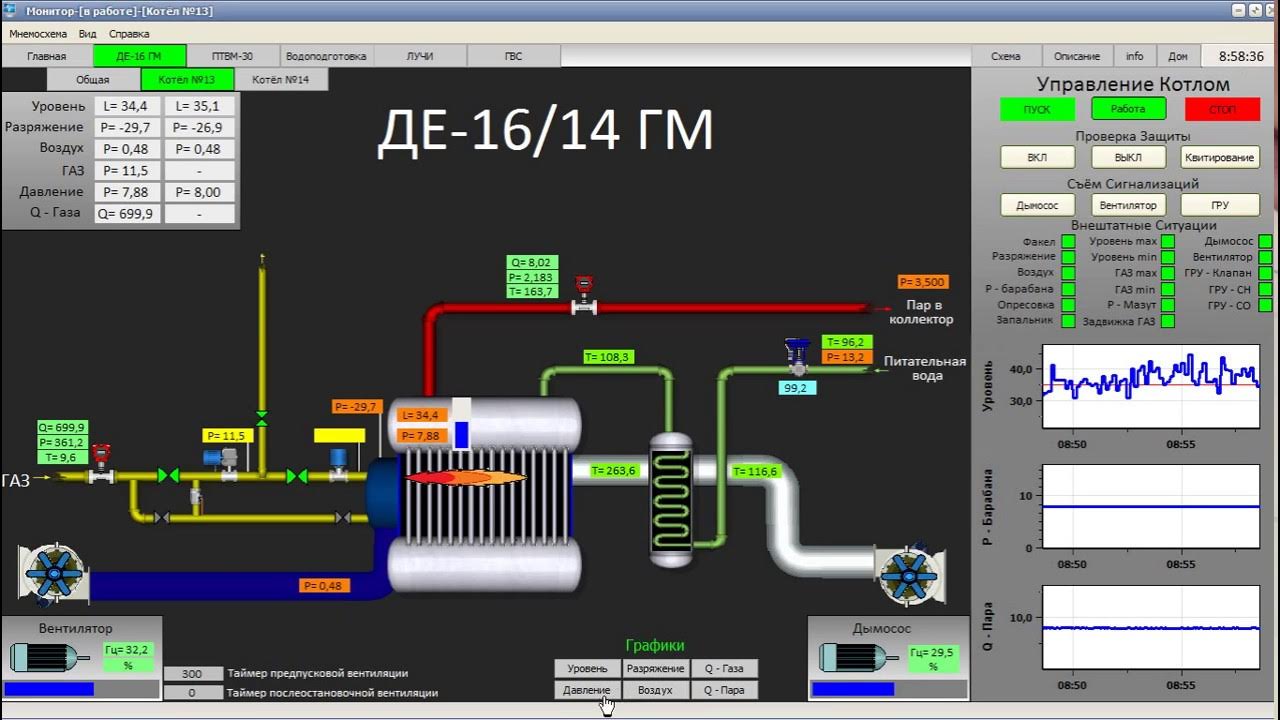Switch to the ГВС tab

point(513,56)
